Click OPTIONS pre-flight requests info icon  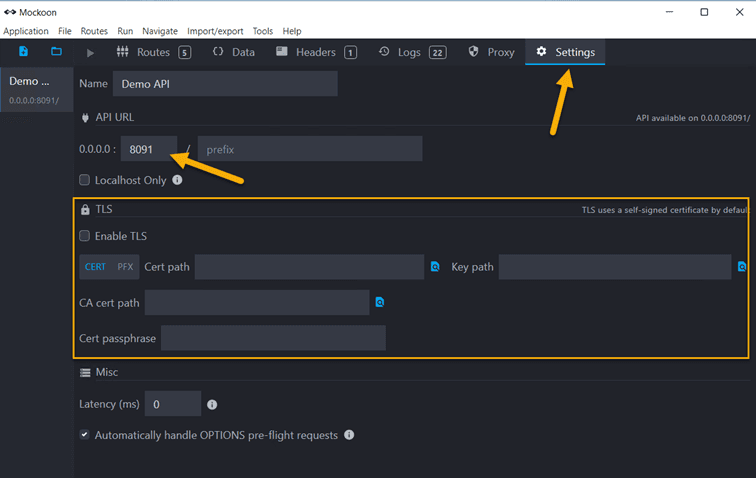pos(349,435)
